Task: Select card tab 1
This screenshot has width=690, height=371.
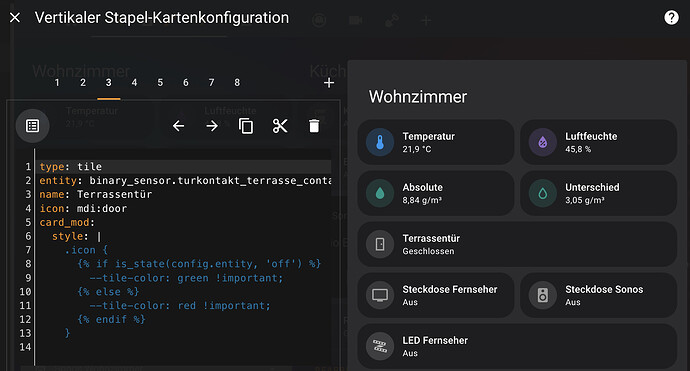Action: [x=57, y=83]
